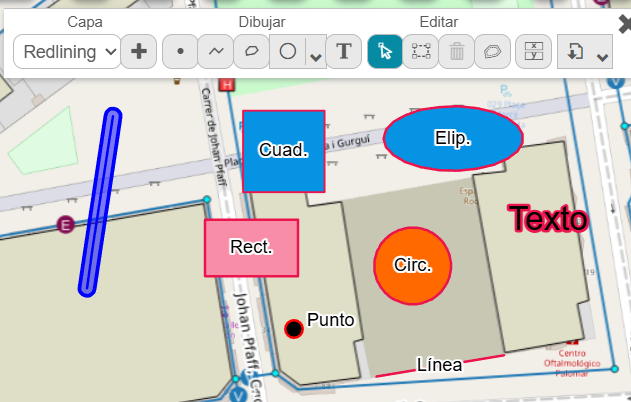Toggle the pick/select feature tool
Viewport: 631px width, 402px height.
coord(384,52)
